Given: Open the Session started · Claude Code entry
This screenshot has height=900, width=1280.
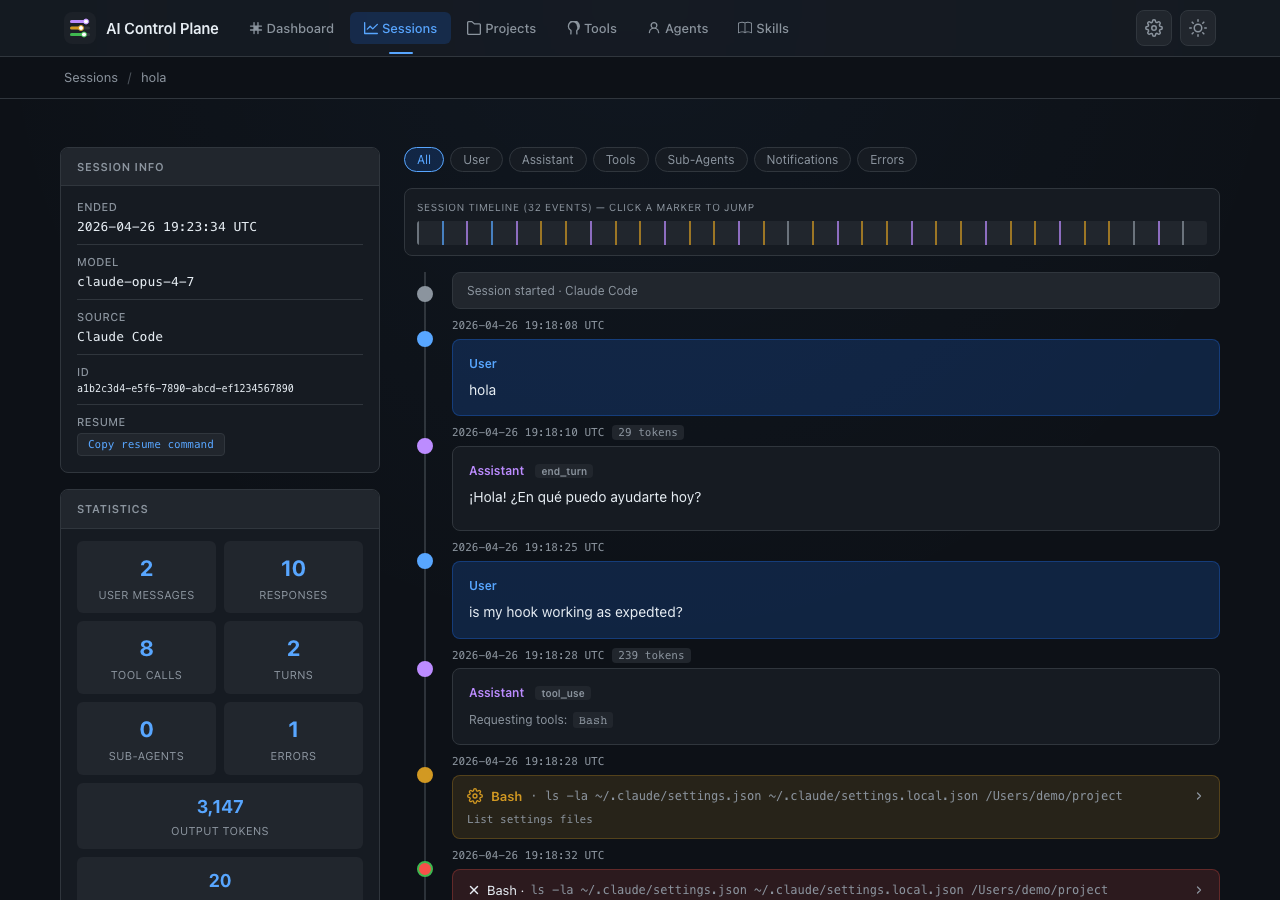Looking at the screenshot, I should [x=836, y=291].
